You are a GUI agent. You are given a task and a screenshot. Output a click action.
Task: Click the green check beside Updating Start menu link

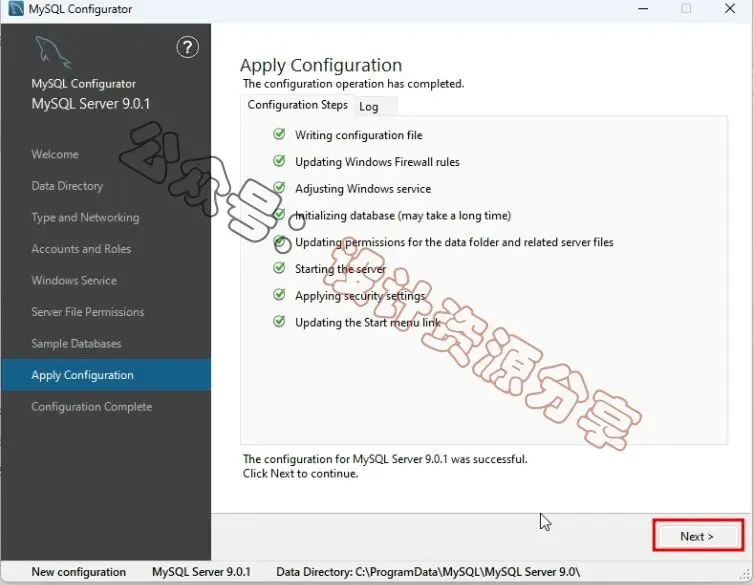tap(279, 321)
